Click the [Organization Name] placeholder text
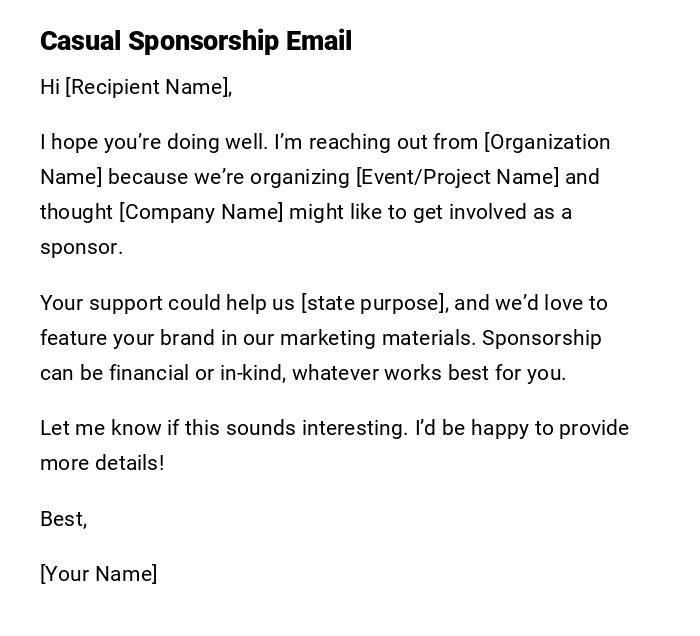This screenshot has height=636, width=700. click(547, 142)
